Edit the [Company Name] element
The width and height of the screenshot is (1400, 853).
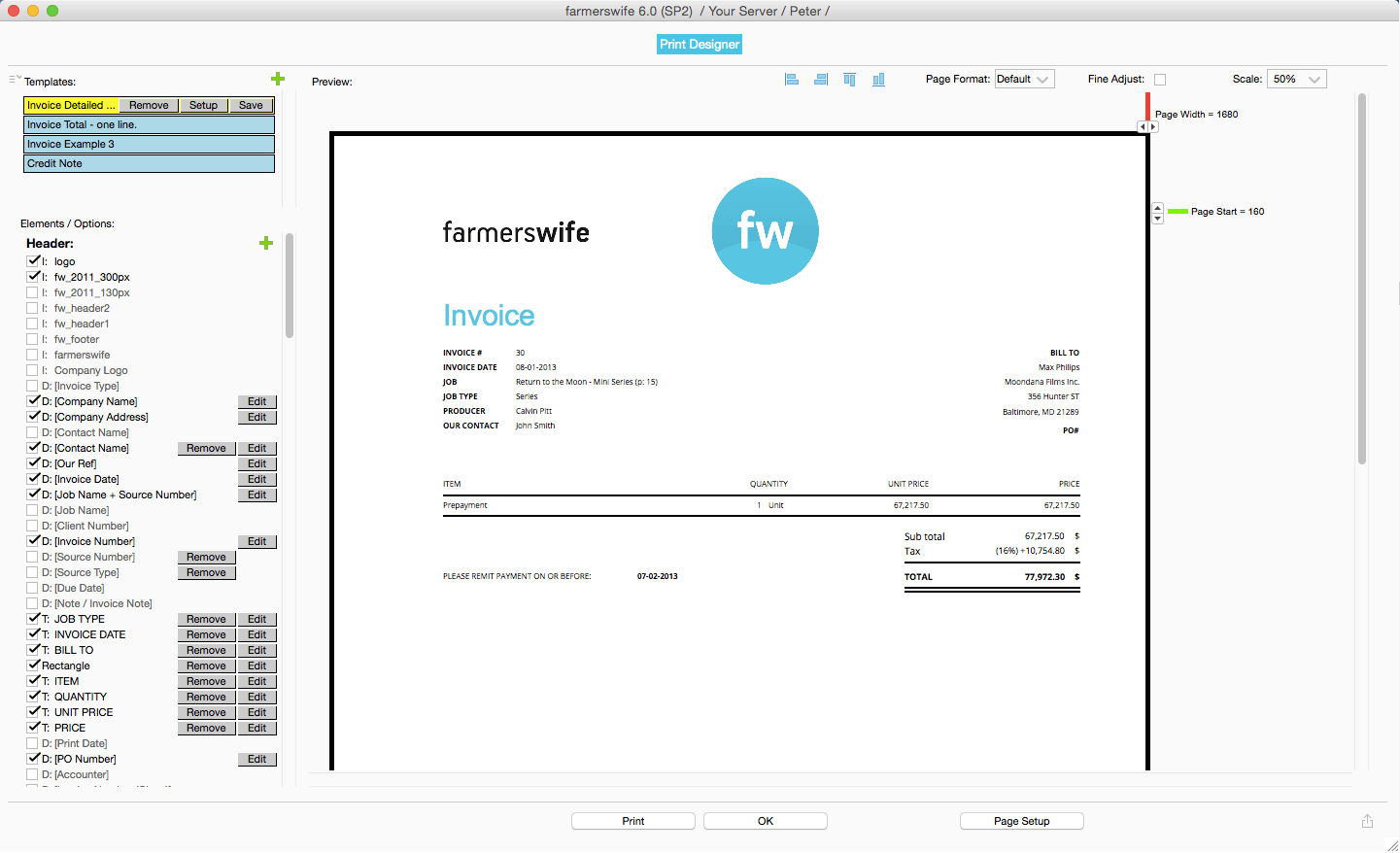257,401
